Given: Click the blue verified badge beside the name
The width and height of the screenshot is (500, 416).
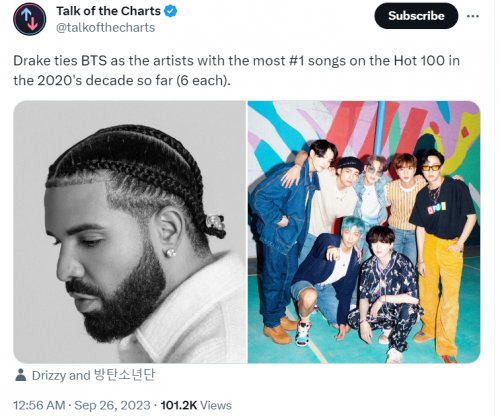Looking at the screenshot, I should coord(171,11).
